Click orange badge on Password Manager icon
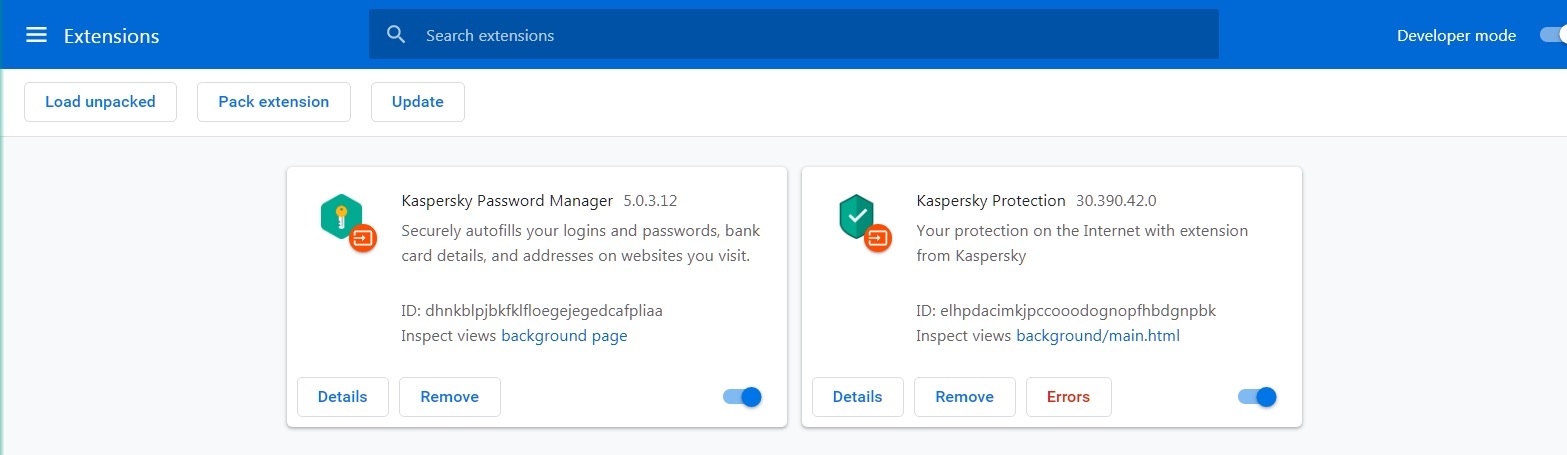Image resolution: width=1567 pixels, height=455 pixels. tap(363, 238)
